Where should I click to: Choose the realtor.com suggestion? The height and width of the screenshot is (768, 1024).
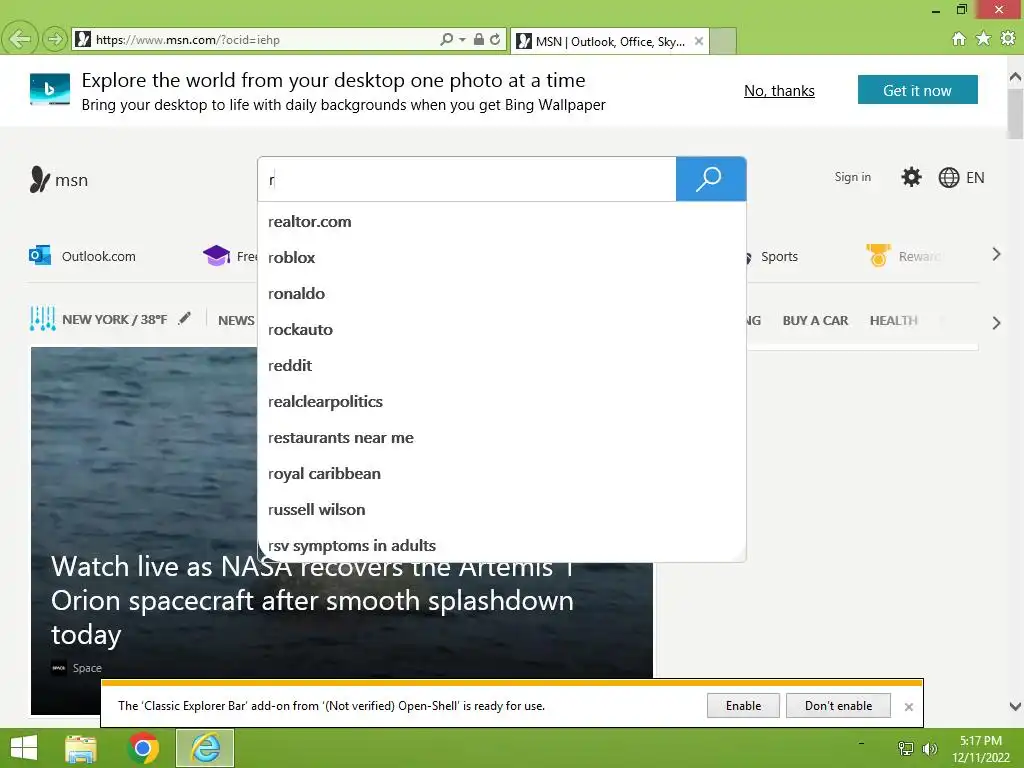click(502, 221)
